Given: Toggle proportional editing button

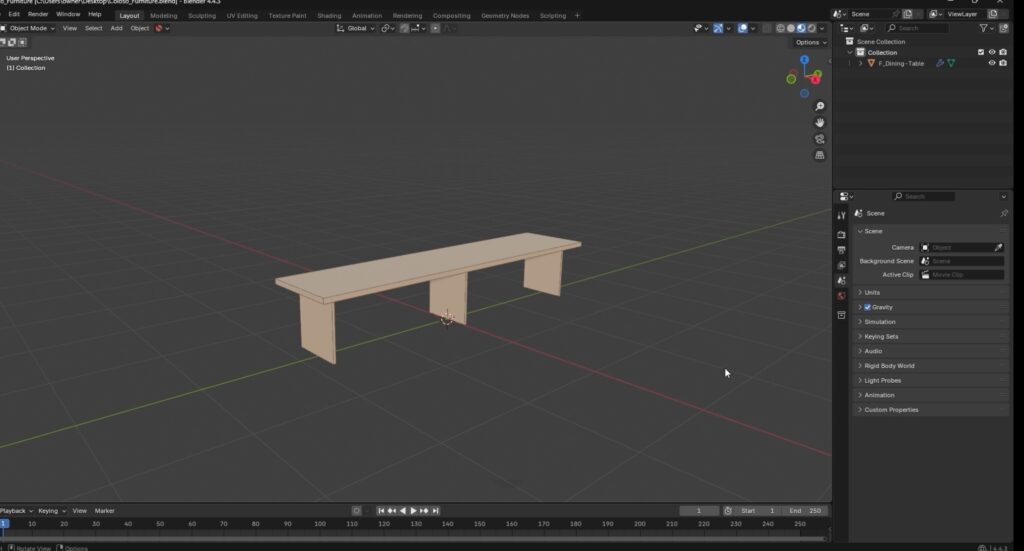Looking at the screenshot, I should pyautogui.click(x=435, y=28).
